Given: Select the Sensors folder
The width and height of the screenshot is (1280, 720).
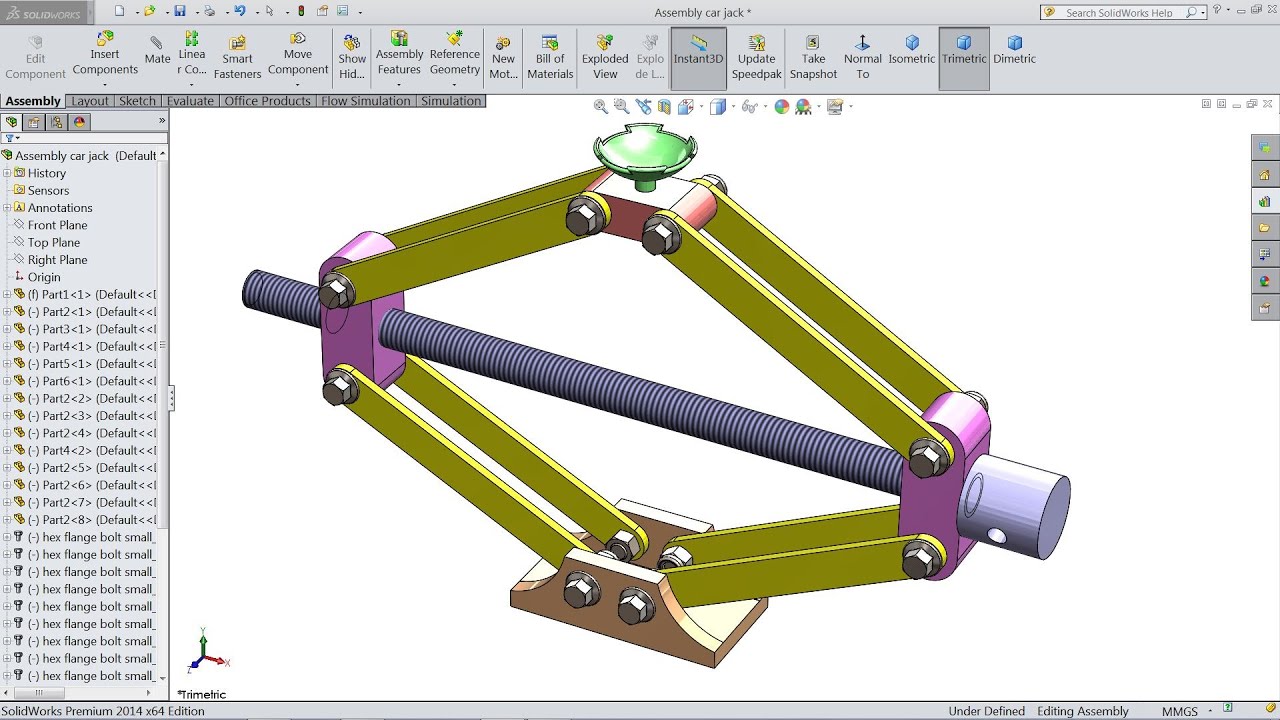Looking at the screenshot, I should coord(48,190).
